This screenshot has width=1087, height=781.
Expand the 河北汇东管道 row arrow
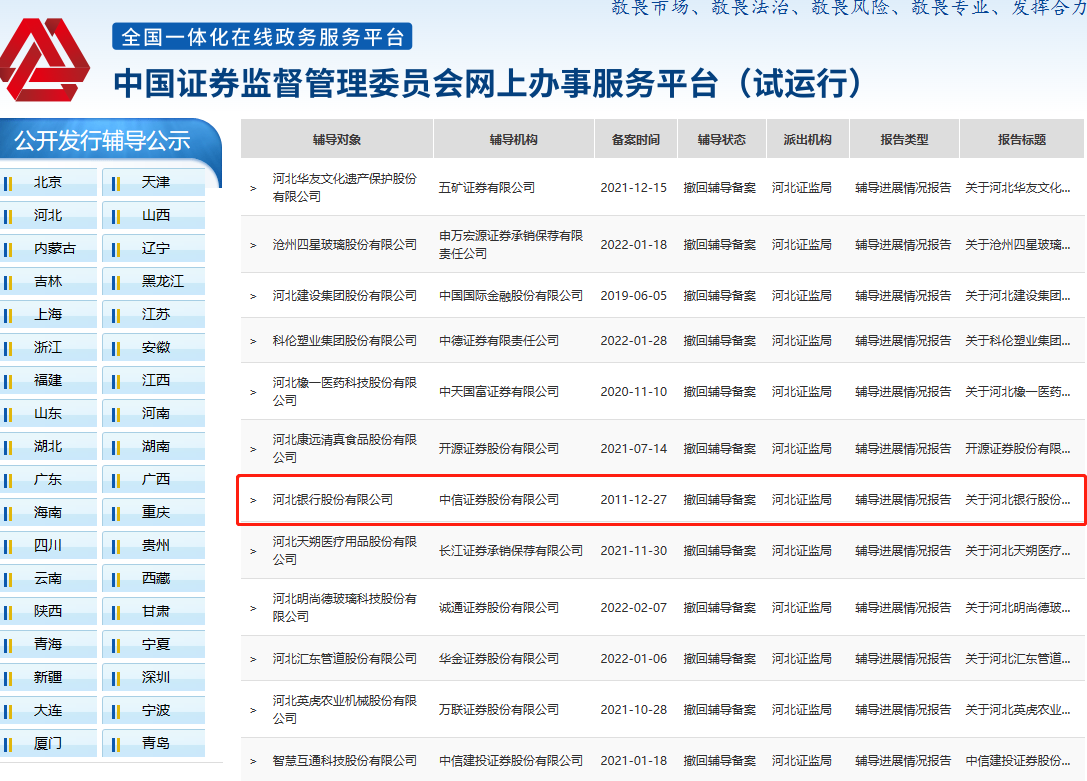[253, 660]
